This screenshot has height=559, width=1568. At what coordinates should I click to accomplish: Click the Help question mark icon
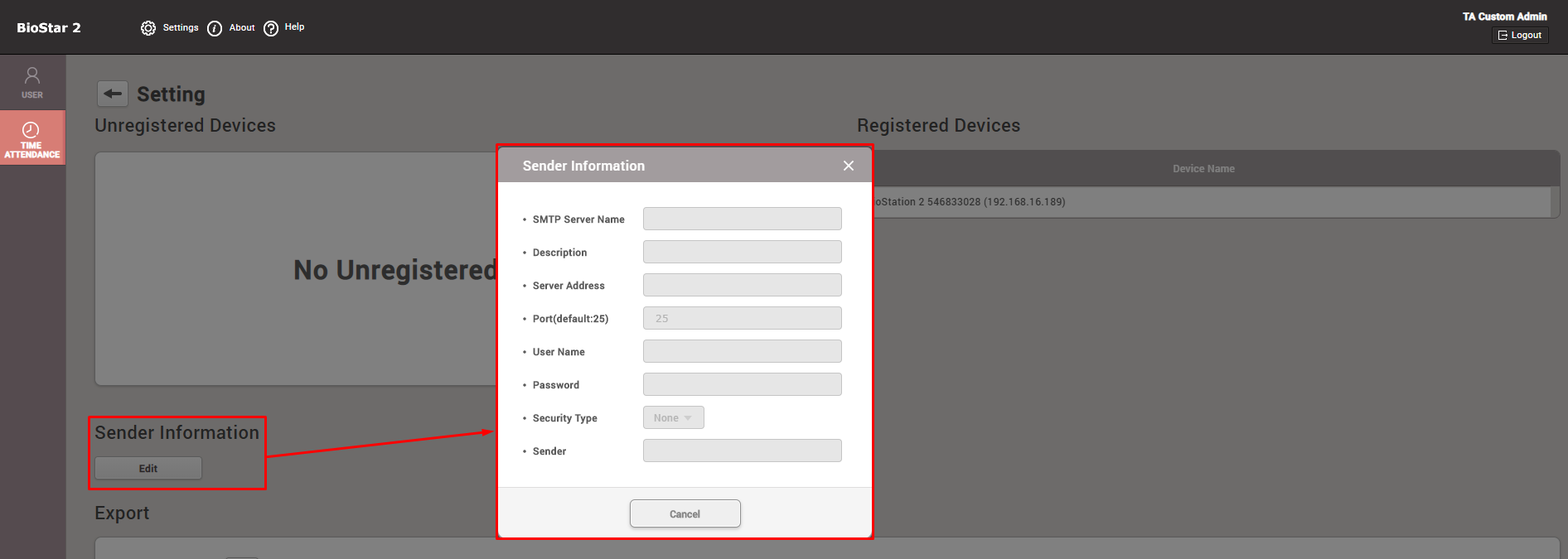(271, 28)
